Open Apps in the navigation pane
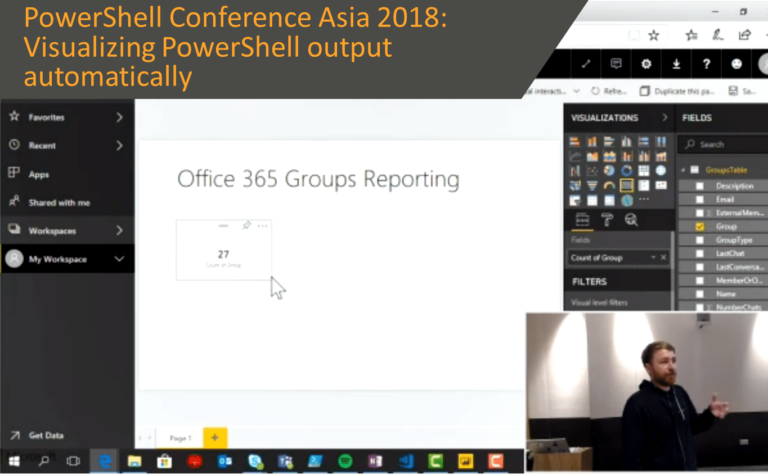 pyautogui.click(x=38, y=174)
